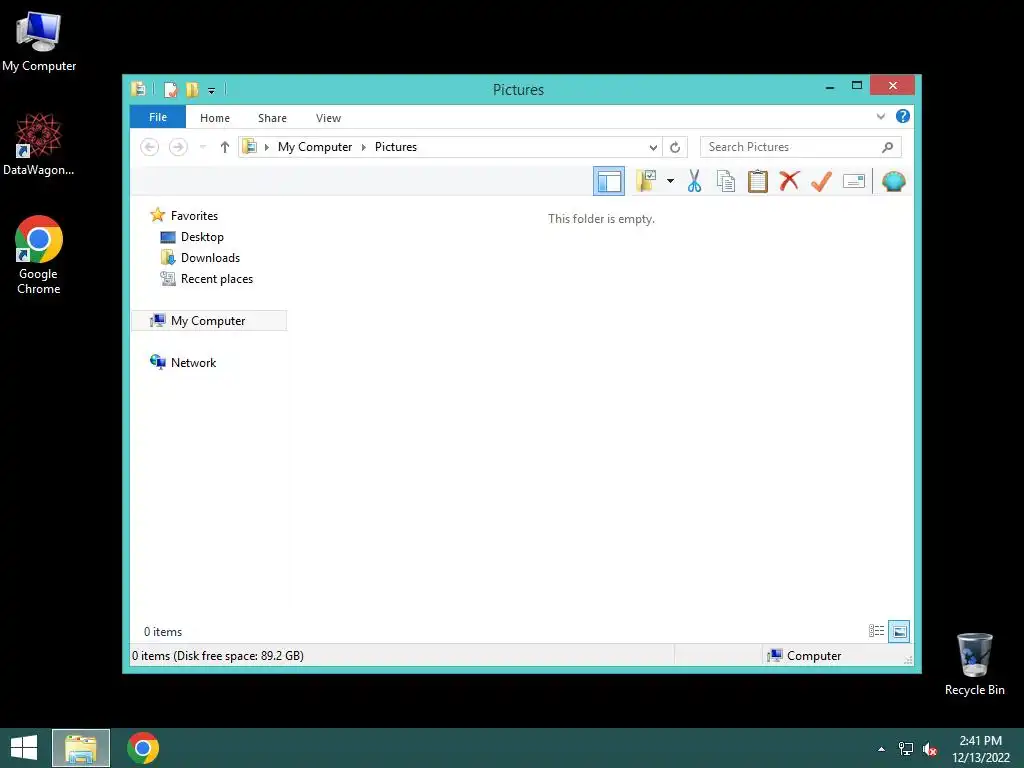
Task: Select the DataWagon desktop shortcut
Action: coord(39,144)
